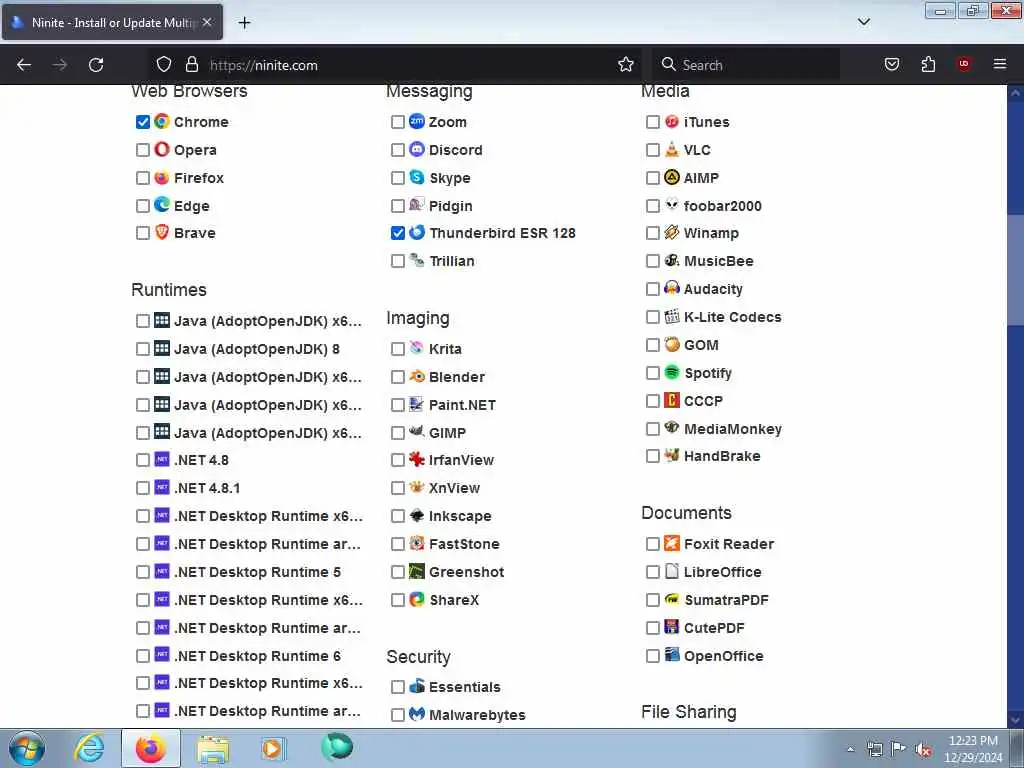Tick the GIMP checkbox
Image resolution: width=1024 pixels, height=768 pixels.
point(397,433)
